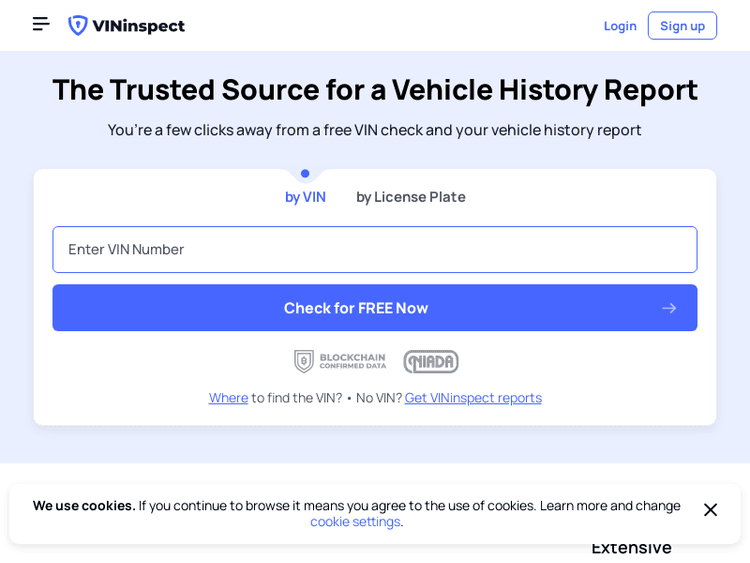The width and height of the screenshot is (750, 563).
Task: Switch to the by License Plate tab
Action: point(410,197)
